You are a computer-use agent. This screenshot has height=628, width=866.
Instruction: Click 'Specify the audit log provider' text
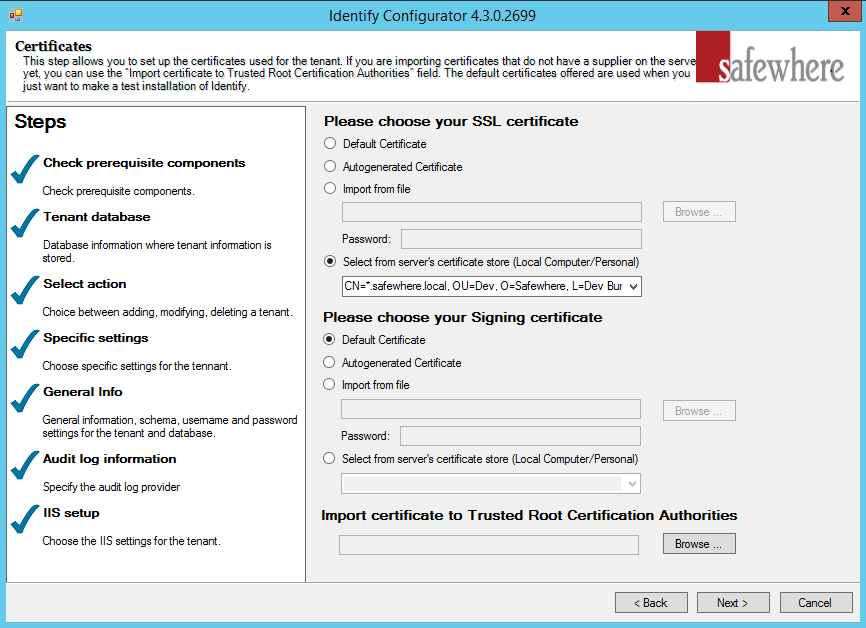(112, 487)
